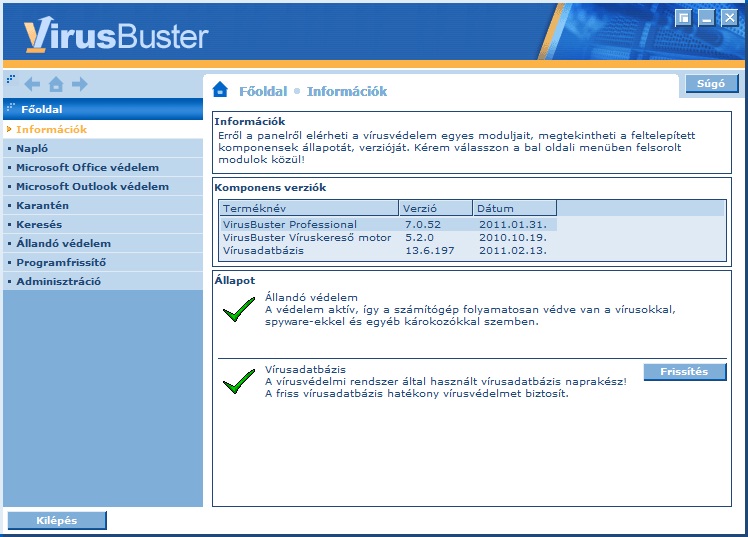Screen dimensions: 748x537
Task: Click version value 5.2.0
Action: (x=419, y=238)
